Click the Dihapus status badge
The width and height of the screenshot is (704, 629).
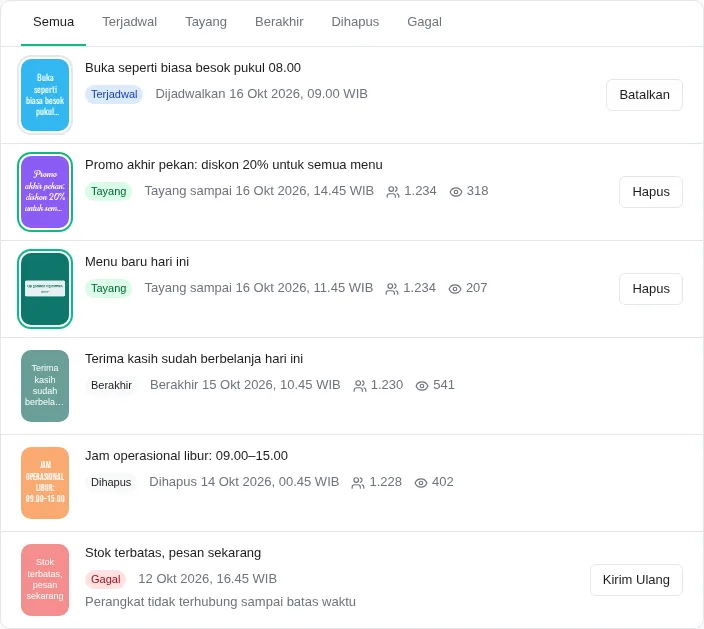point(111,482)
